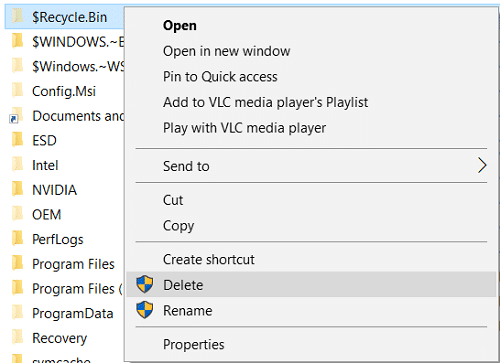The image size is (500, 363).
Task: Select the Intel folder name
Action: (45, 165)
